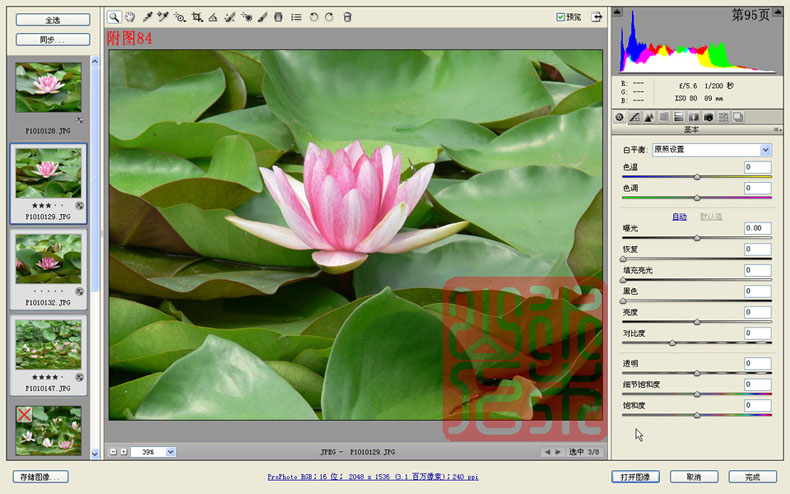790x494 pixels.
Task: Click the 打开图像 open image button
Action: coord(635,477)
